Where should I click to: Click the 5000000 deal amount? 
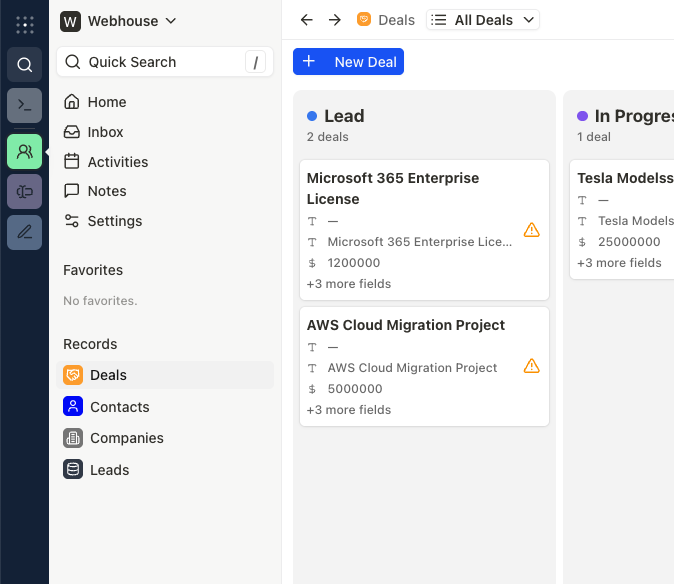tap(355, 388)
